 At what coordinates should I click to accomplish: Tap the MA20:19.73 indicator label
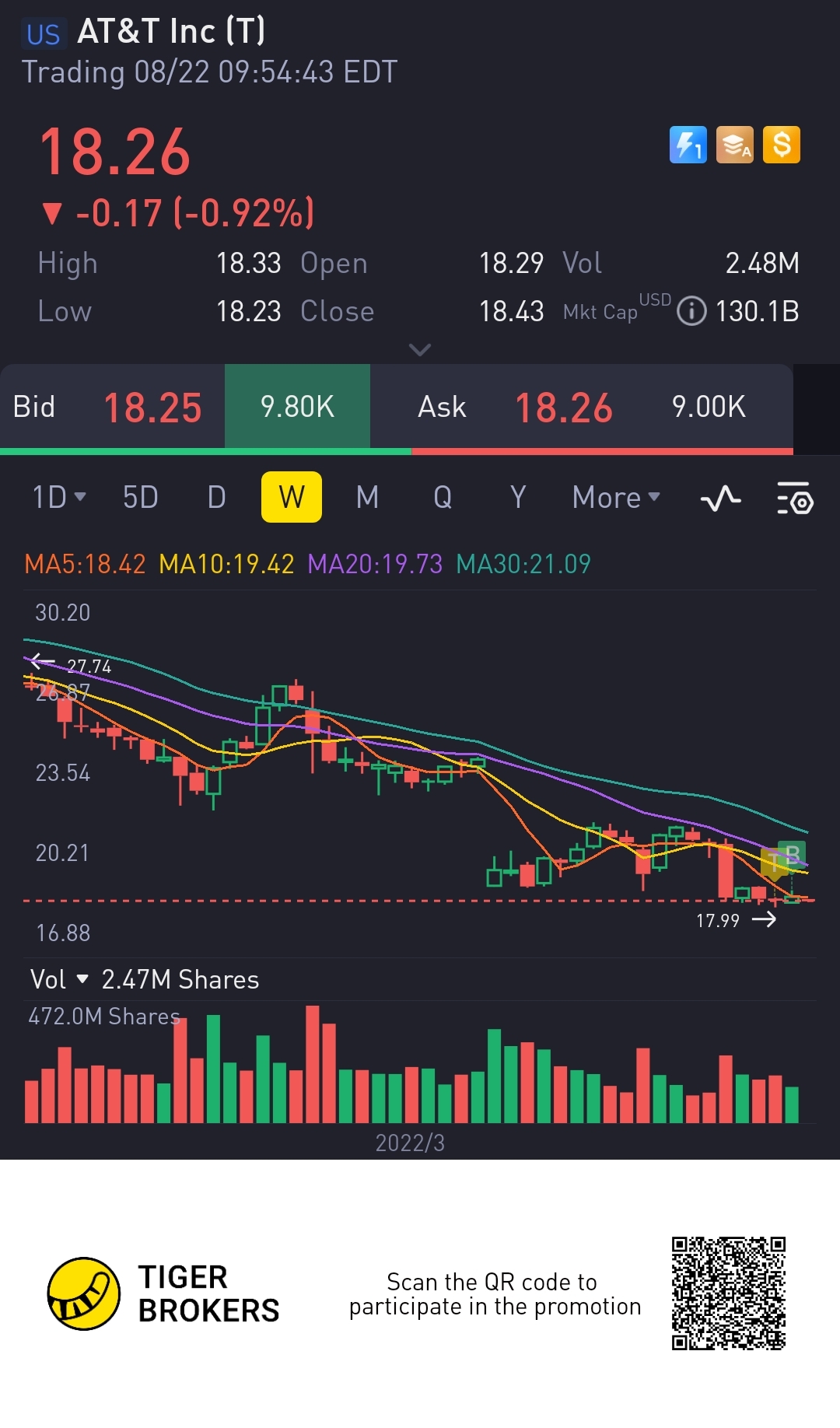pos(375,564)
